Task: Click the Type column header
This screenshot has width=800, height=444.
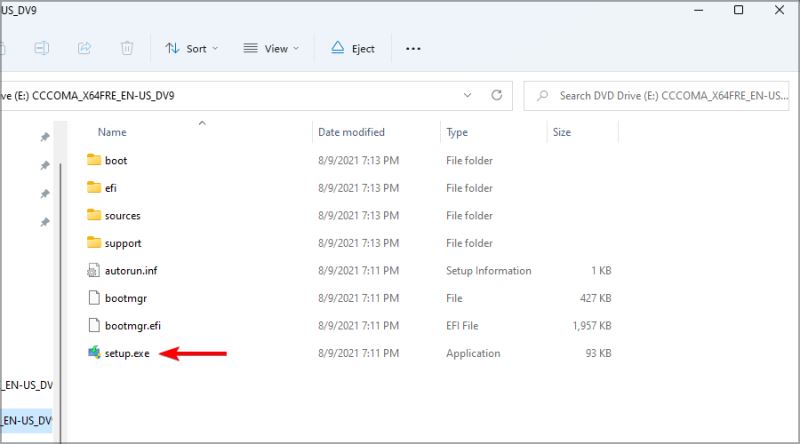Action: click(457, 132)
